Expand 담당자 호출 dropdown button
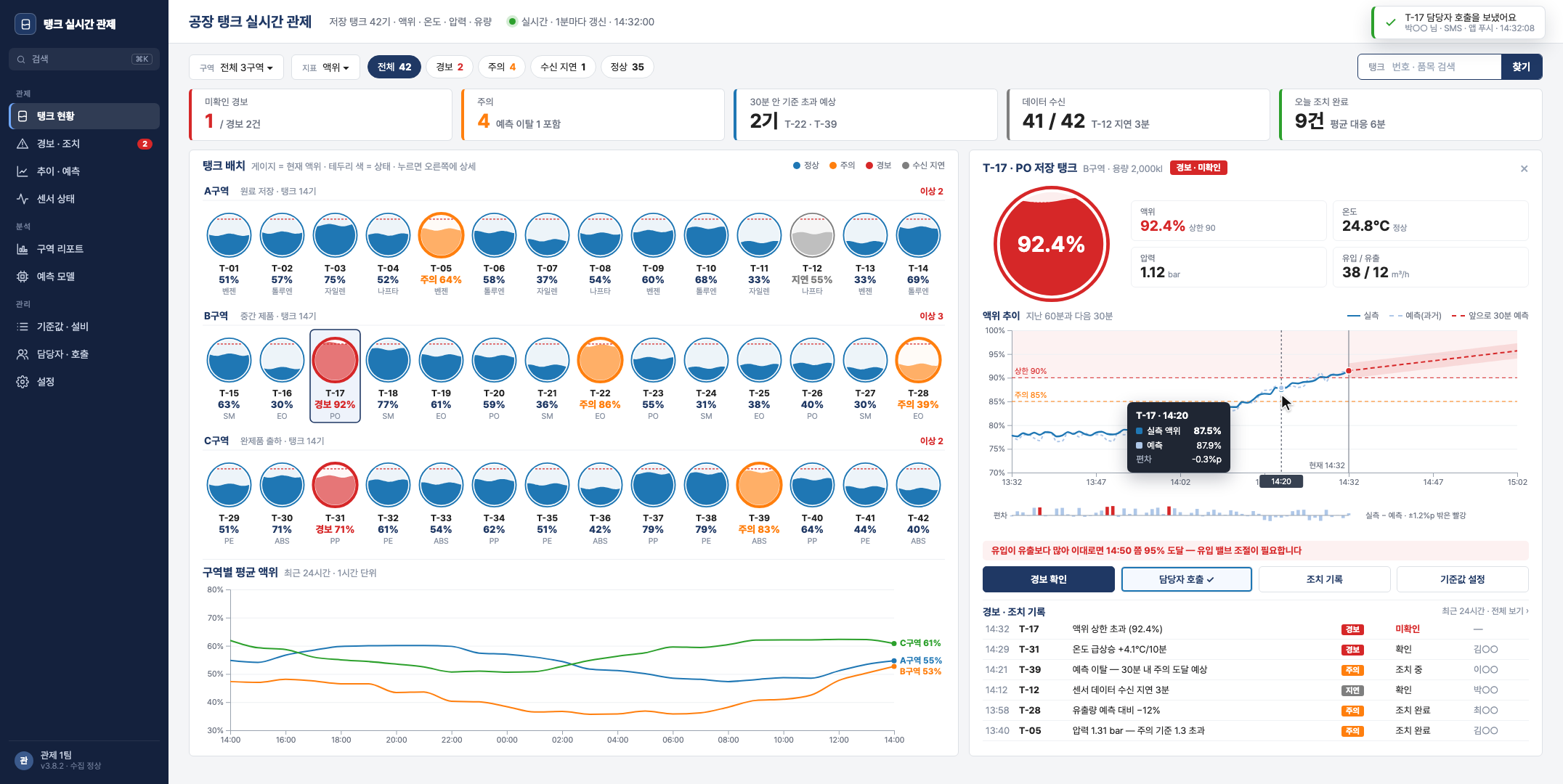Viewport: 1563px width, 784px height. (x=1186, y=579)
